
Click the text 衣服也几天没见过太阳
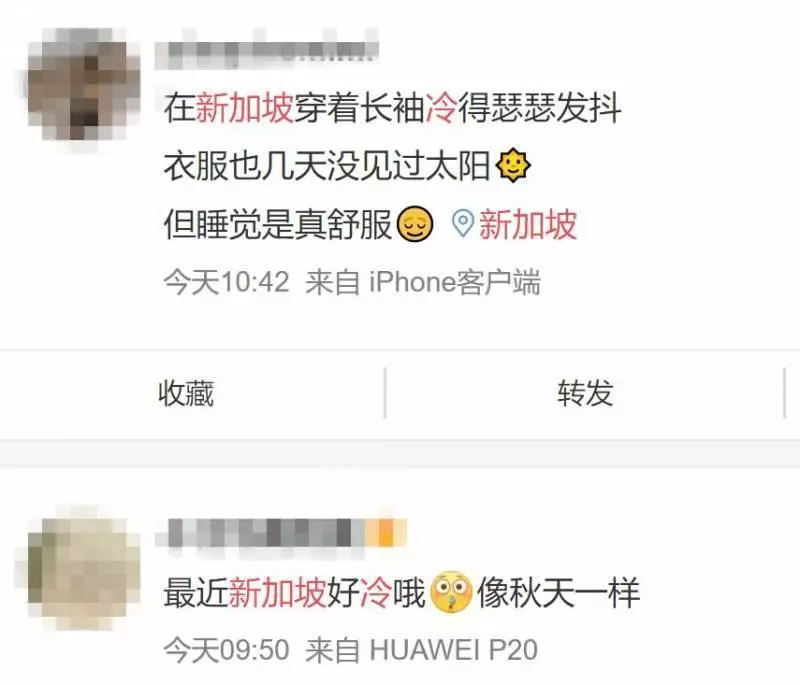(x=327, y=166)
